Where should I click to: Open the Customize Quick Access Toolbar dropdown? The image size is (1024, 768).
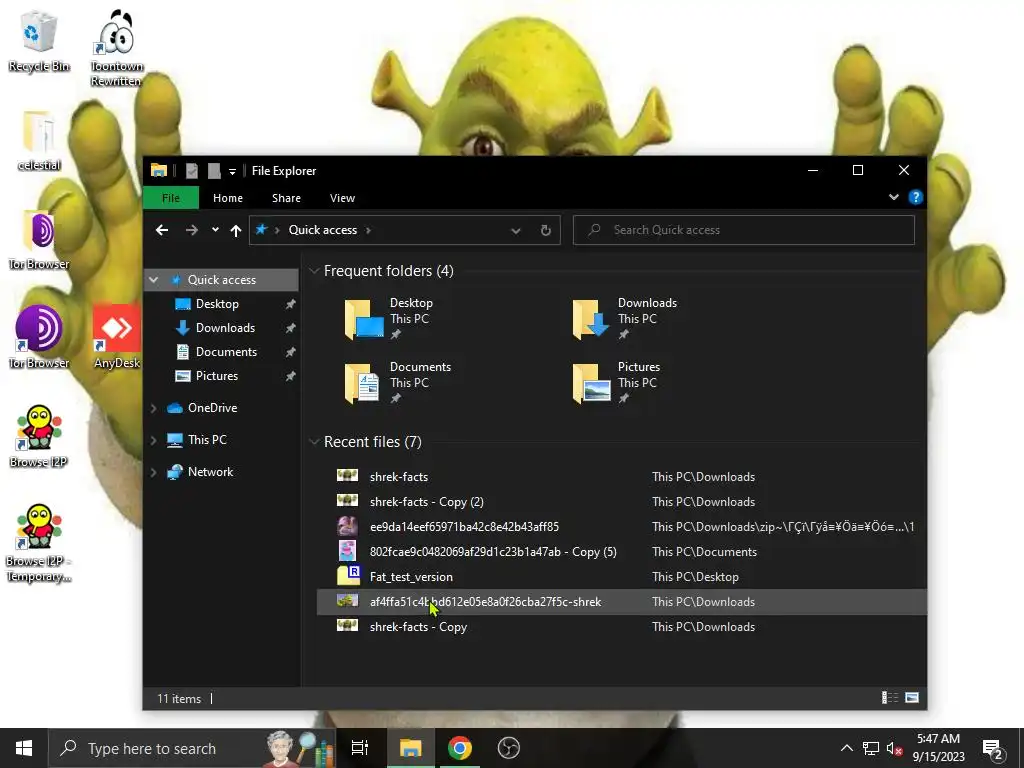click(232, 172)
